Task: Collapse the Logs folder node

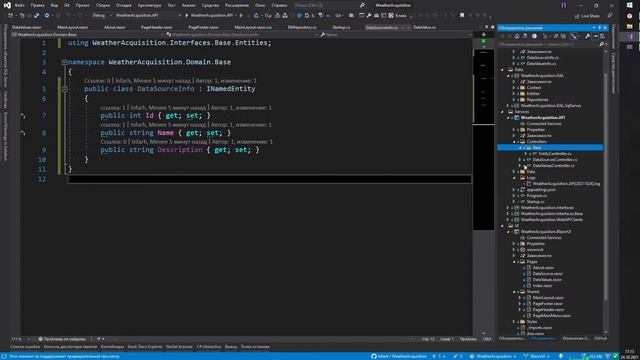Action: pyautogui.click(x=514, y=178)
